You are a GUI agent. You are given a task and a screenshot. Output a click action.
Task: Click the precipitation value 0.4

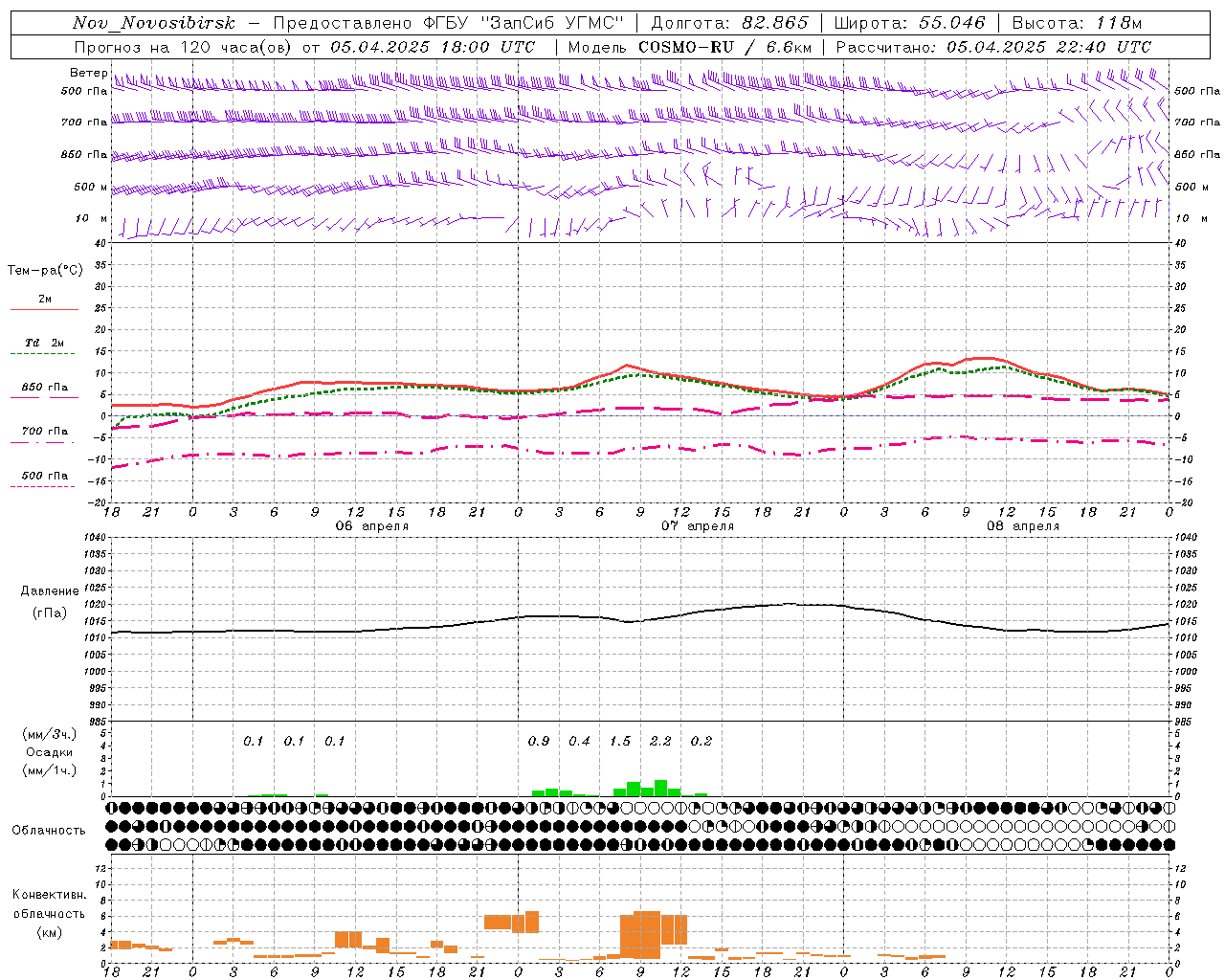click(x=579, y=741)
